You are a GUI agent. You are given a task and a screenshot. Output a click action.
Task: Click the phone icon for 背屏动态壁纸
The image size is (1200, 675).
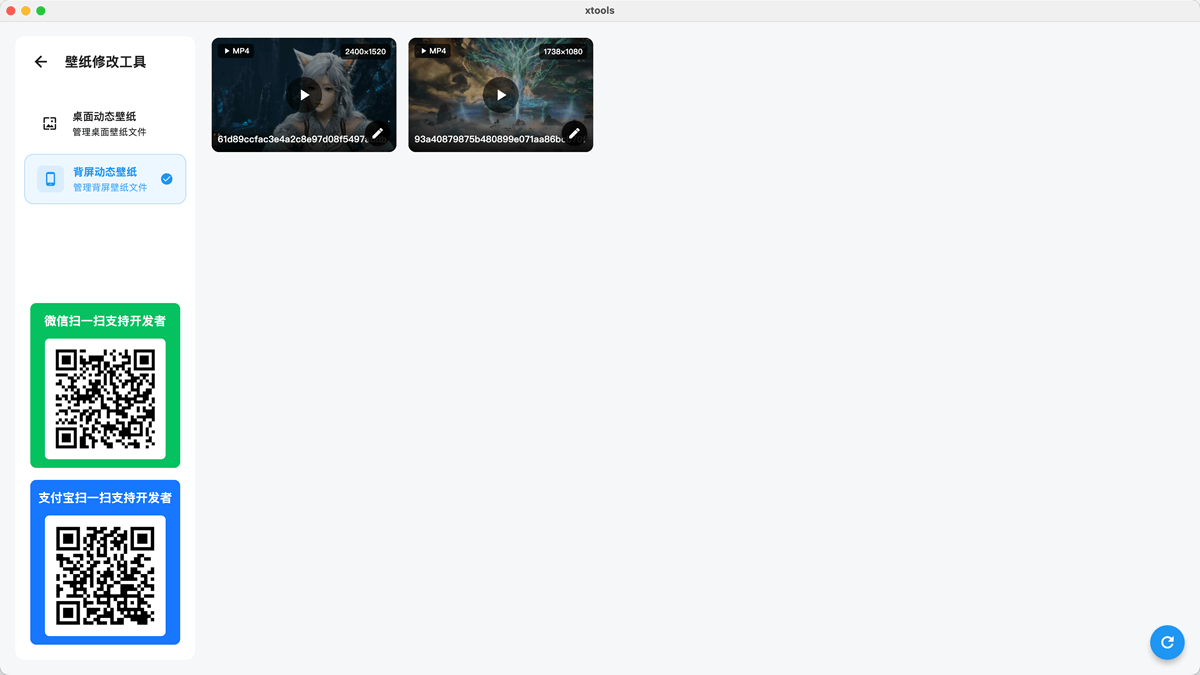click(50, 179)
